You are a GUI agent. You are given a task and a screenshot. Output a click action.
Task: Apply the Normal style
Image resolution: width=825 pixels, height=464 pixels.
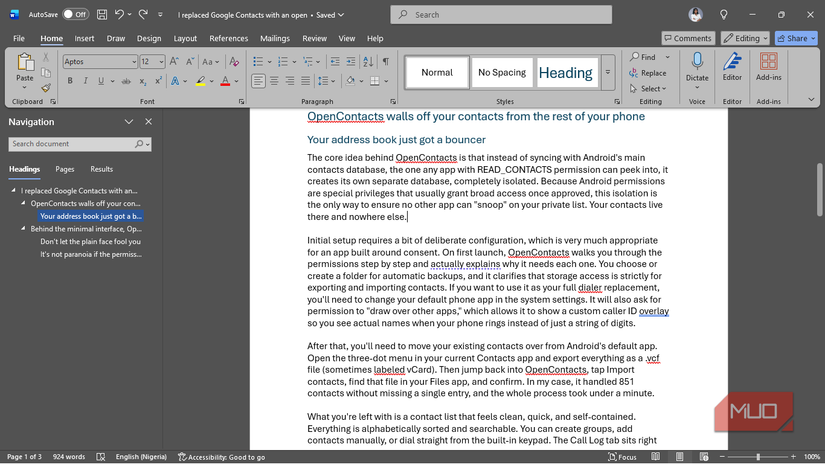click(x=437, y=73)
